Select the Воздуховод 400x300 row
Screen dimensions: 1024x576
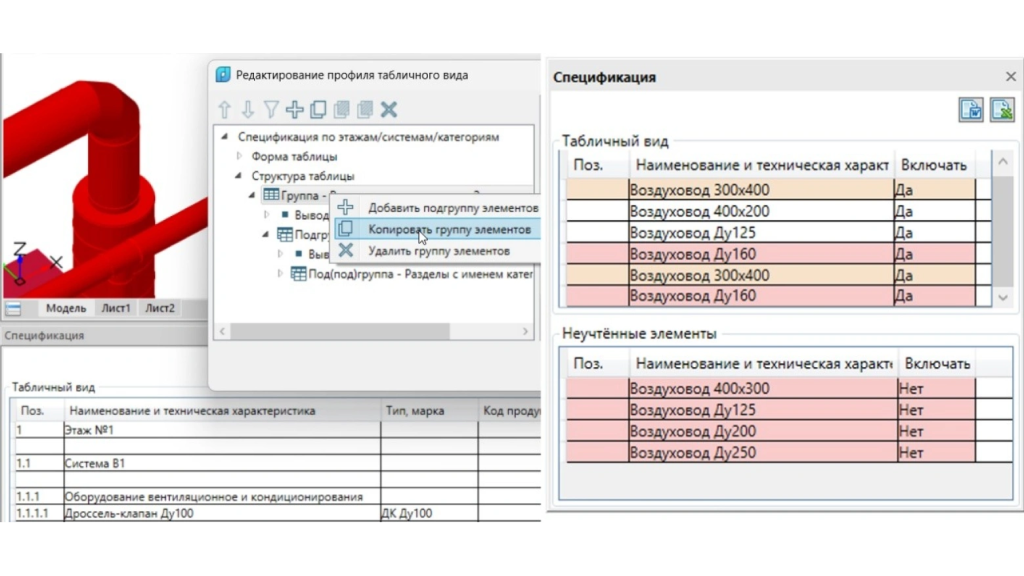click(760, 389)
